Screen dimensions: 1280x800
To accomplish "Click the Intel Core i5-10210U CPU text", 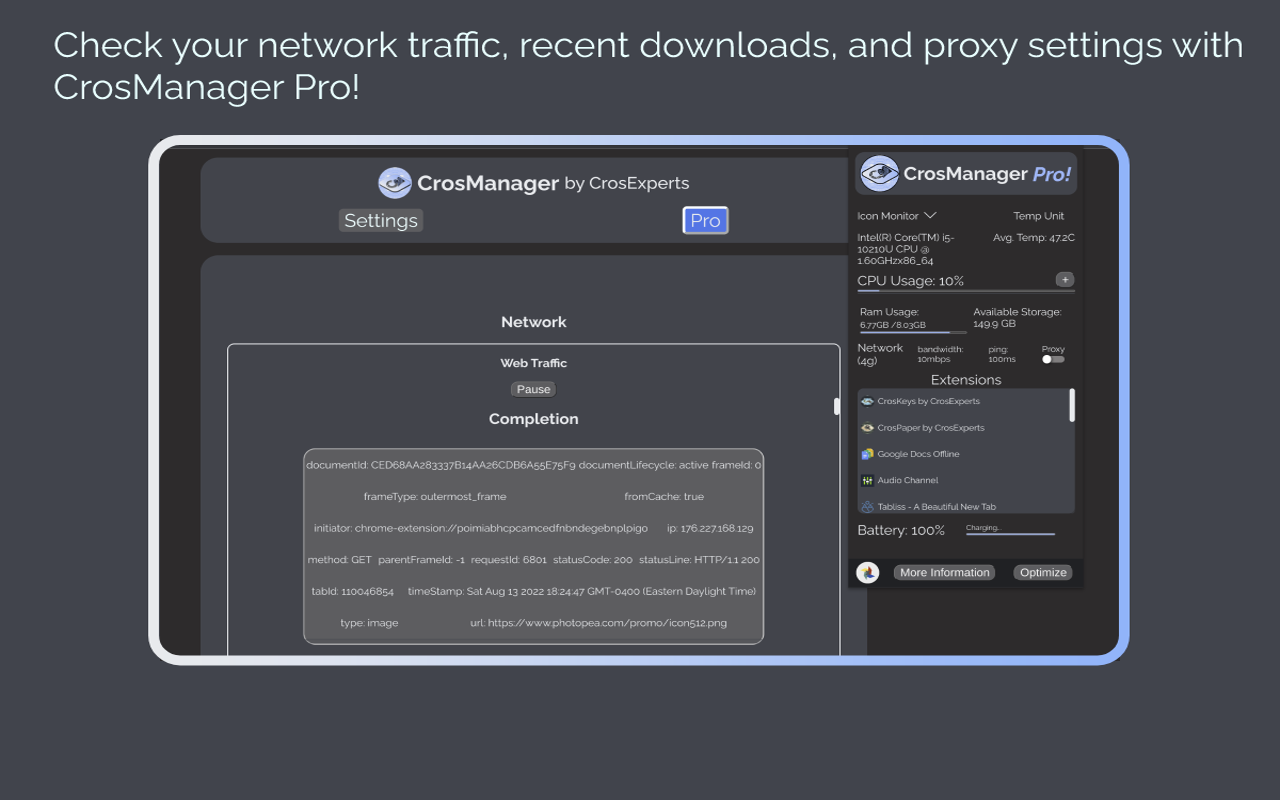I will [906, 249].
